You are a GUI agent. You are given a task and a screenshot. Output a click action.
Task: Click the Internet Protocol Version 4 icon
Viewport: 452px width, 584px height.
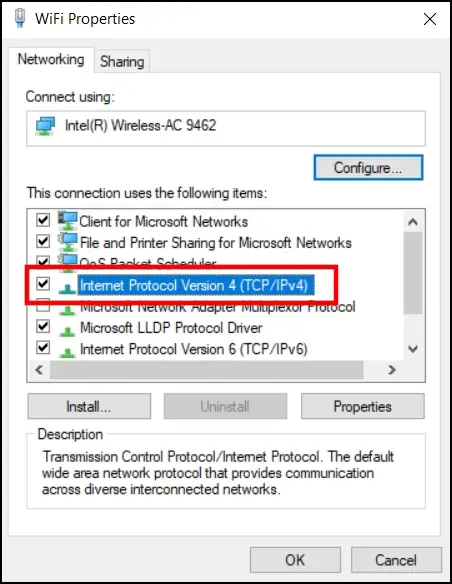[x=67, y=288]
